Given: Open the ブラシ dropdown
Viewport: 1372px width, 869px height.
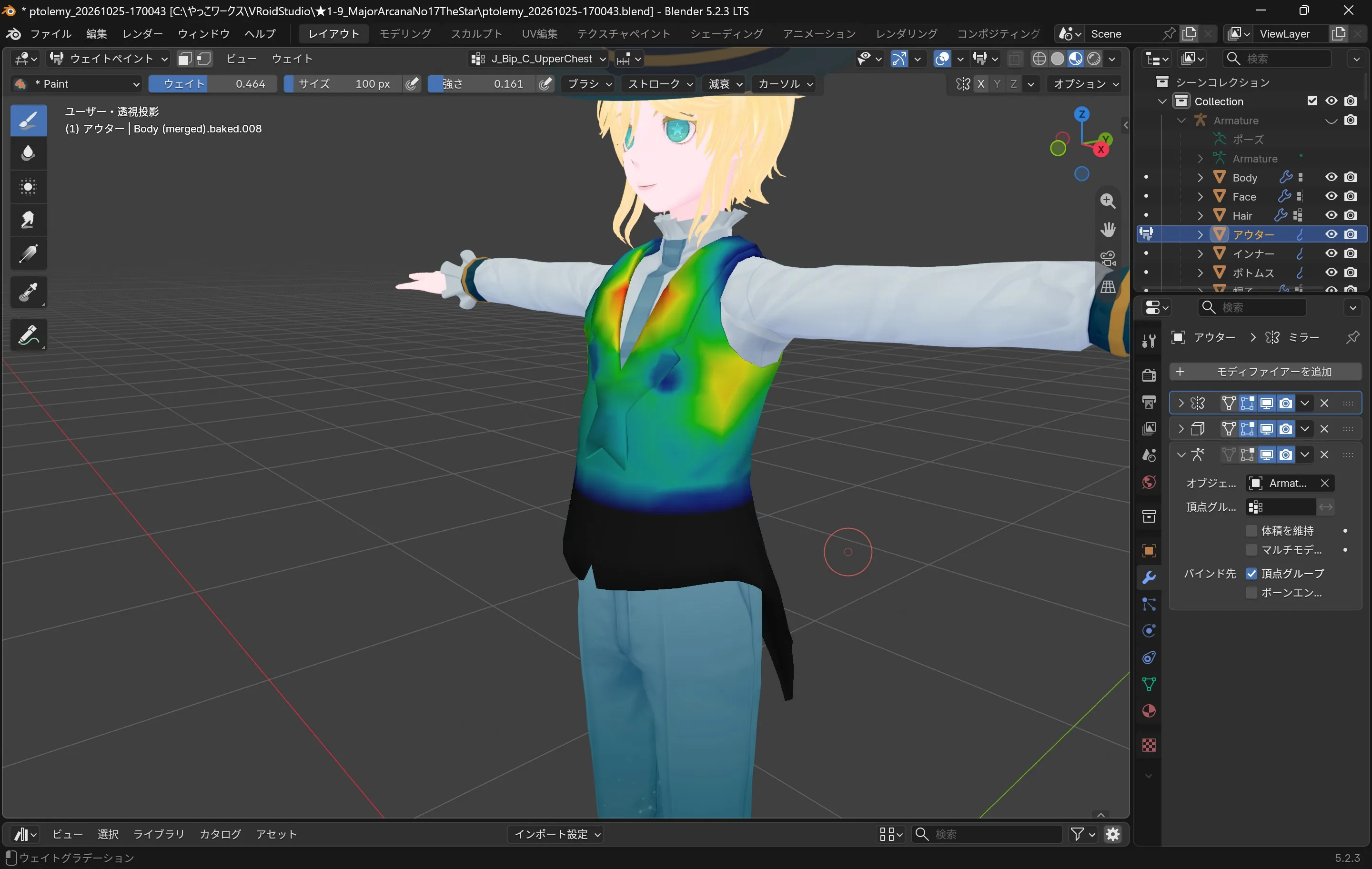Looking at the screenshot, I should pyautogui.click(x=589, y=84).
